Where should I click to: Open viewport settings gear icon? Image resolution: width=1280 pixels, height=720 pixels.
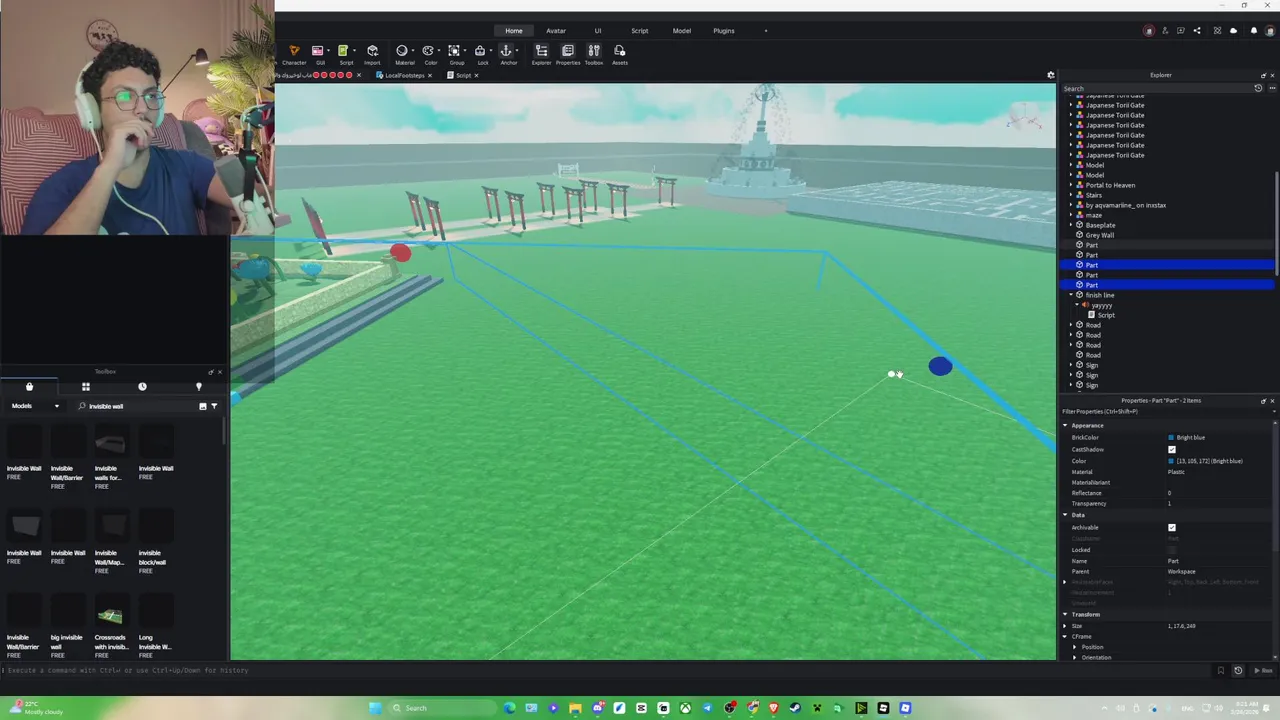1050,75
